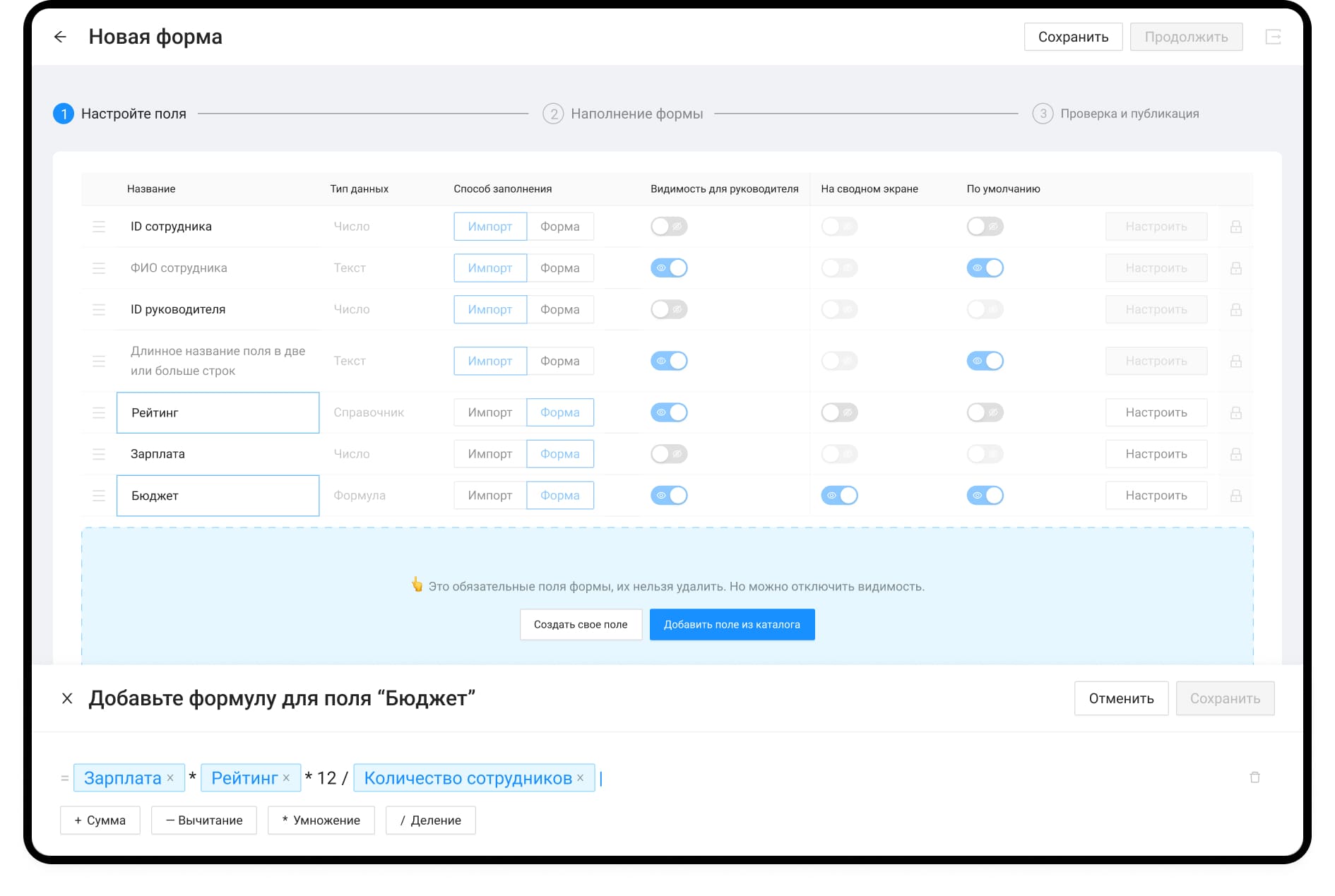1335x896 pixels.
Task: Toggle summary screen switch for Рейтинг
Action: click(x=840, y=412)
